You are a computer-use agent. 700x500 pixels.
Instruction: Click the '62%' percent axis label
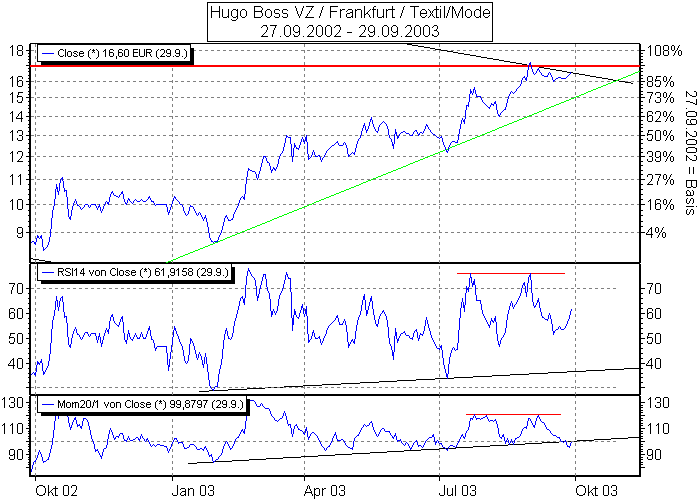(661, 117)
